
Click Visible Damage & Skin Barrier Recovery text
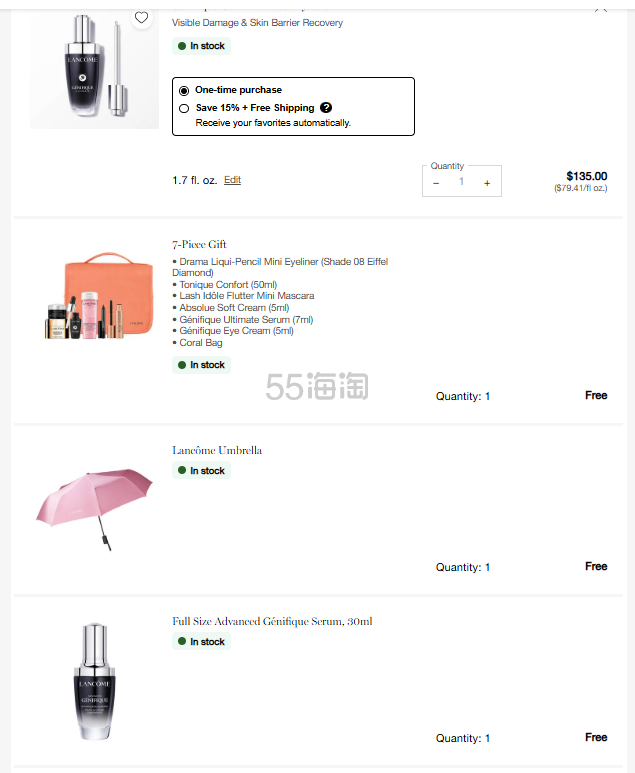pyautogui.click(x=257, y=23)
